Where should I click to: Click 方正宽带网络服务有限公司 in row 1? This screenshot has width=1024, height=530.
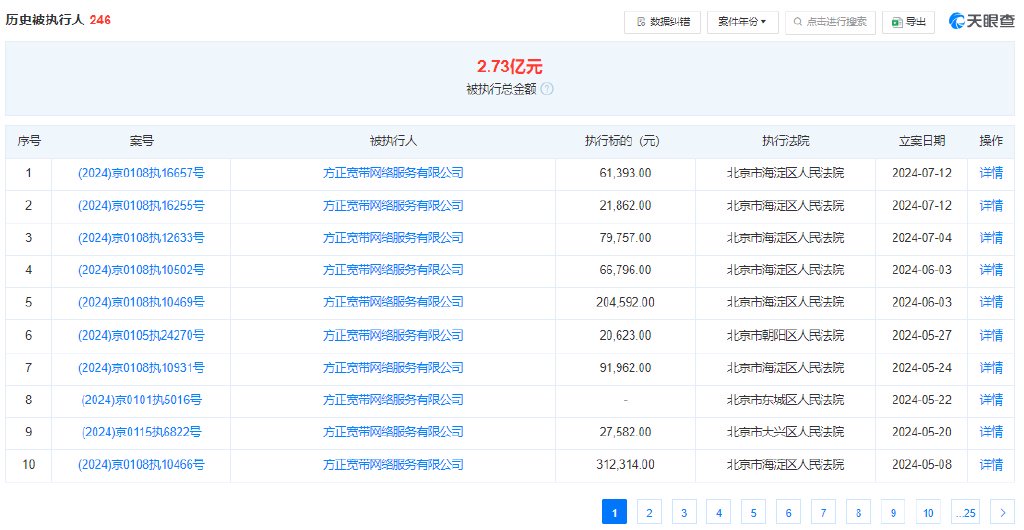tap(393, 173)
